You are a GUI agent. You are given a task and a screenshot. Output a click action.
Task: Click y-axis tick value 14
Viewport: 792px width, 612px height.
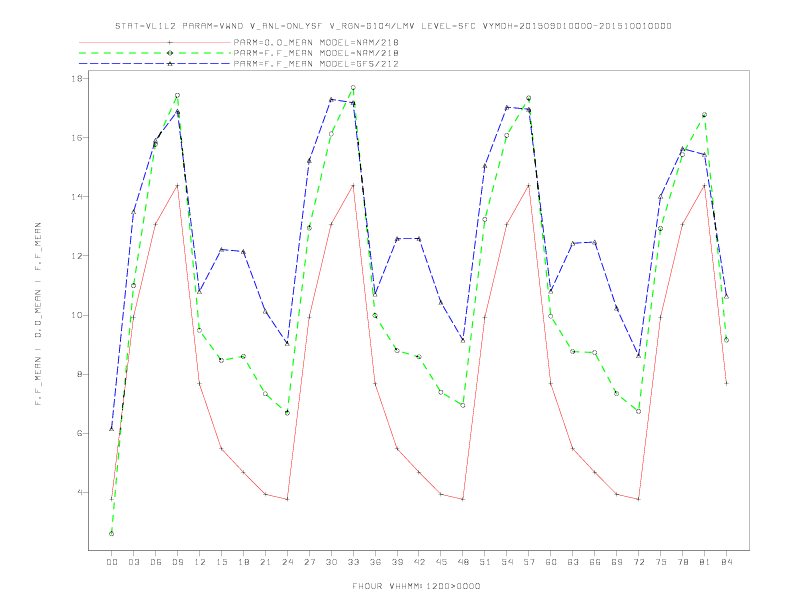pyautogui.click(x=77, y=197)
